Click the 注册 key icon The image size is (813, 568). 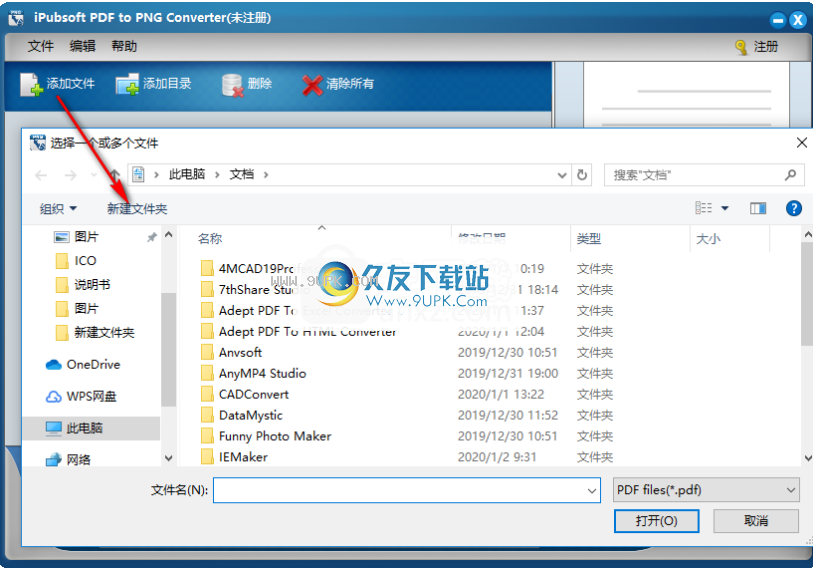point(741,47)
